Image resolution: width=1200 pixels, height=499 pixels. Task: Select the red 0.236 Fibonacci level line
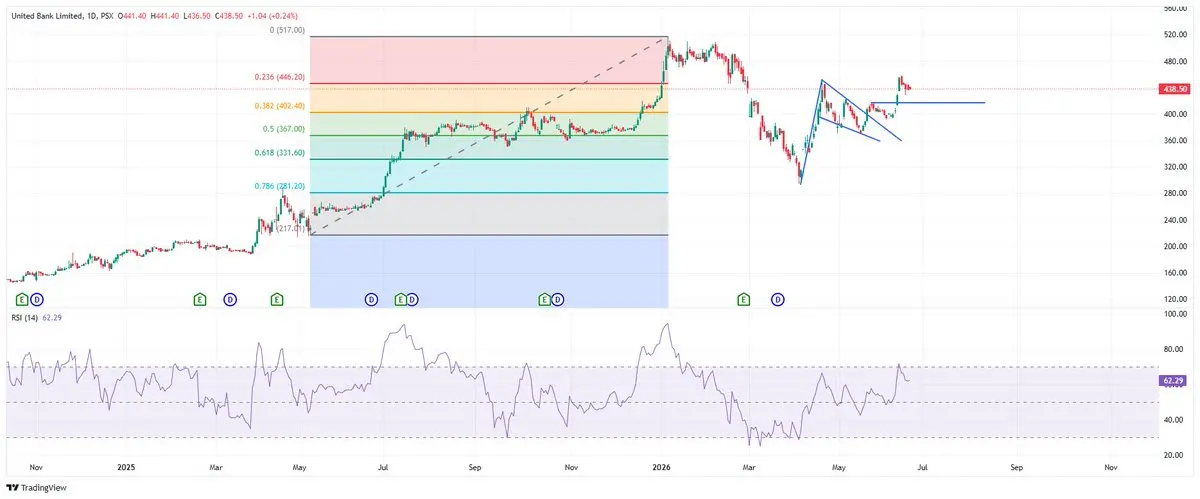(x=489, y=83)
